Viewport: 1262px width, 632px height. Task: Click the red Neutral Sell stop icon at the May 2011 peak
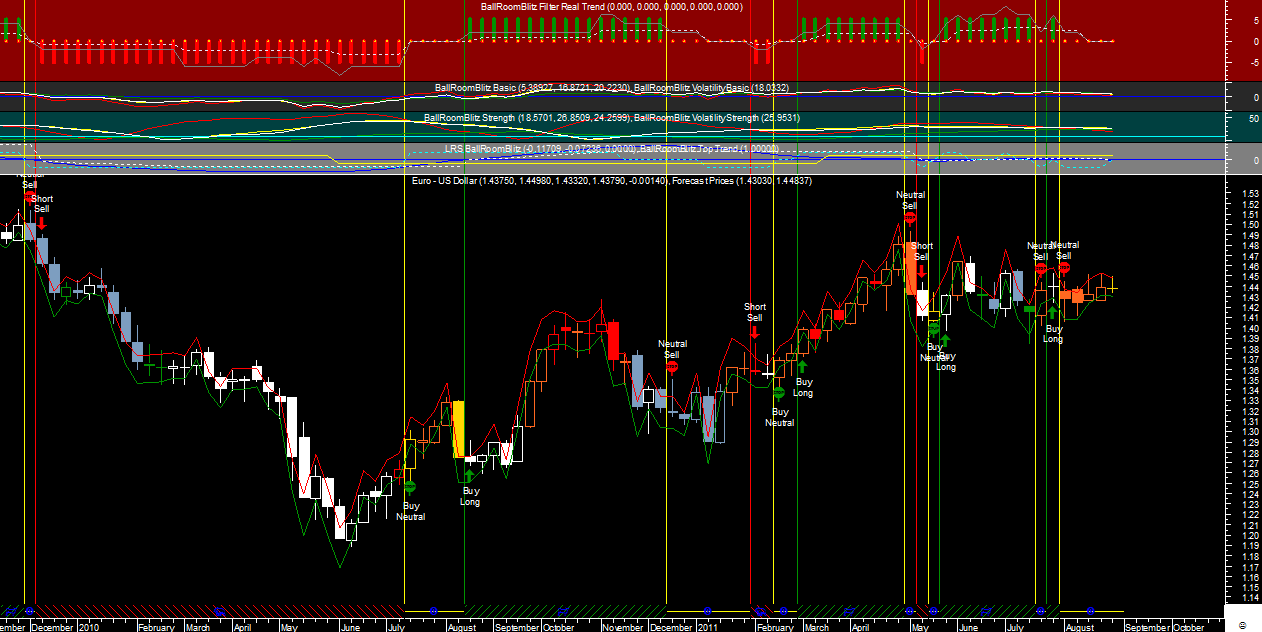(x=910, y=217)
